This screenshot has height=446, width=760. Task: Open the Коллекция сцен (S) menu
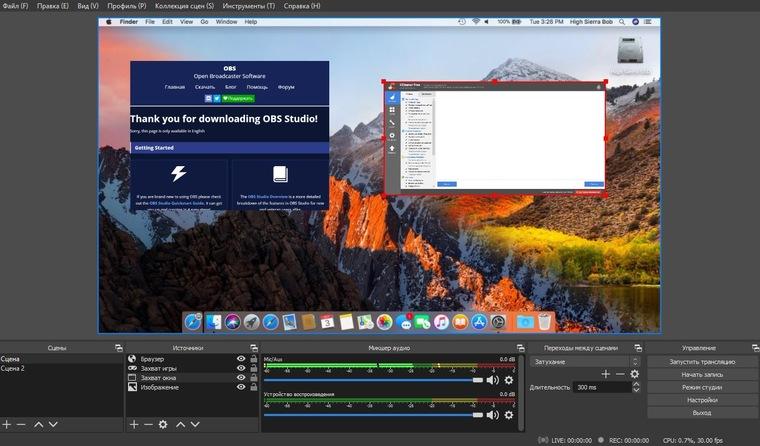184,6
